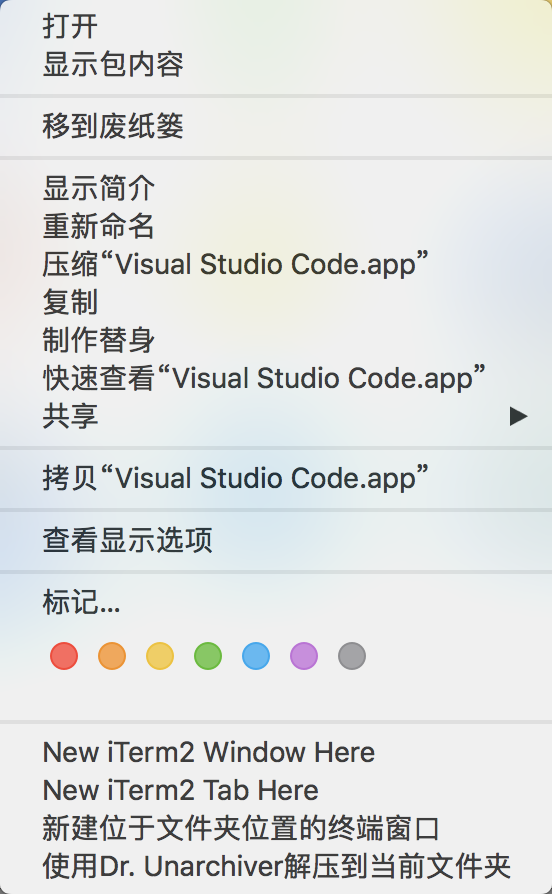Apply the blue tag color
This screenshot has height=894, width=552.
[256, 656]
